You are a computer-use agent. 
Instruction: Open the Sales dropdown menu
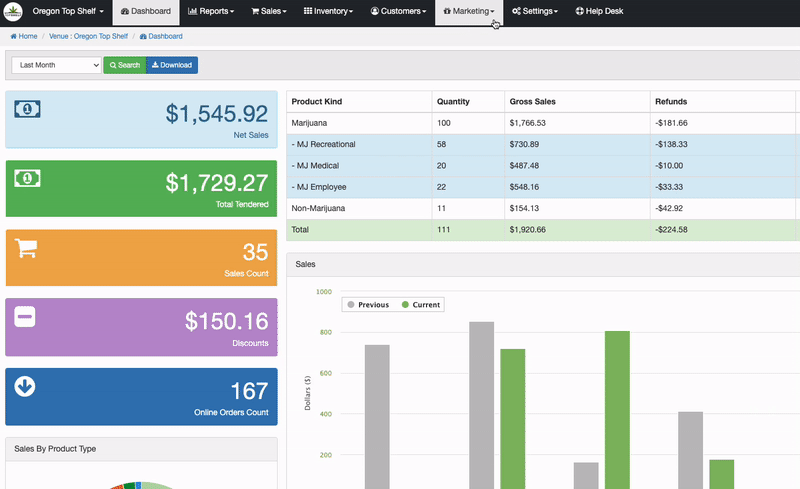tap(269, 11)
